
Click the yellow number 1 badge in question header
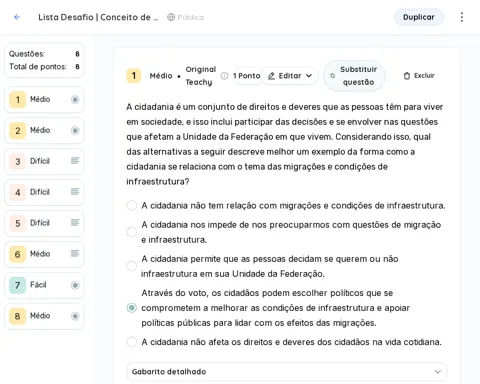point(134,76)
